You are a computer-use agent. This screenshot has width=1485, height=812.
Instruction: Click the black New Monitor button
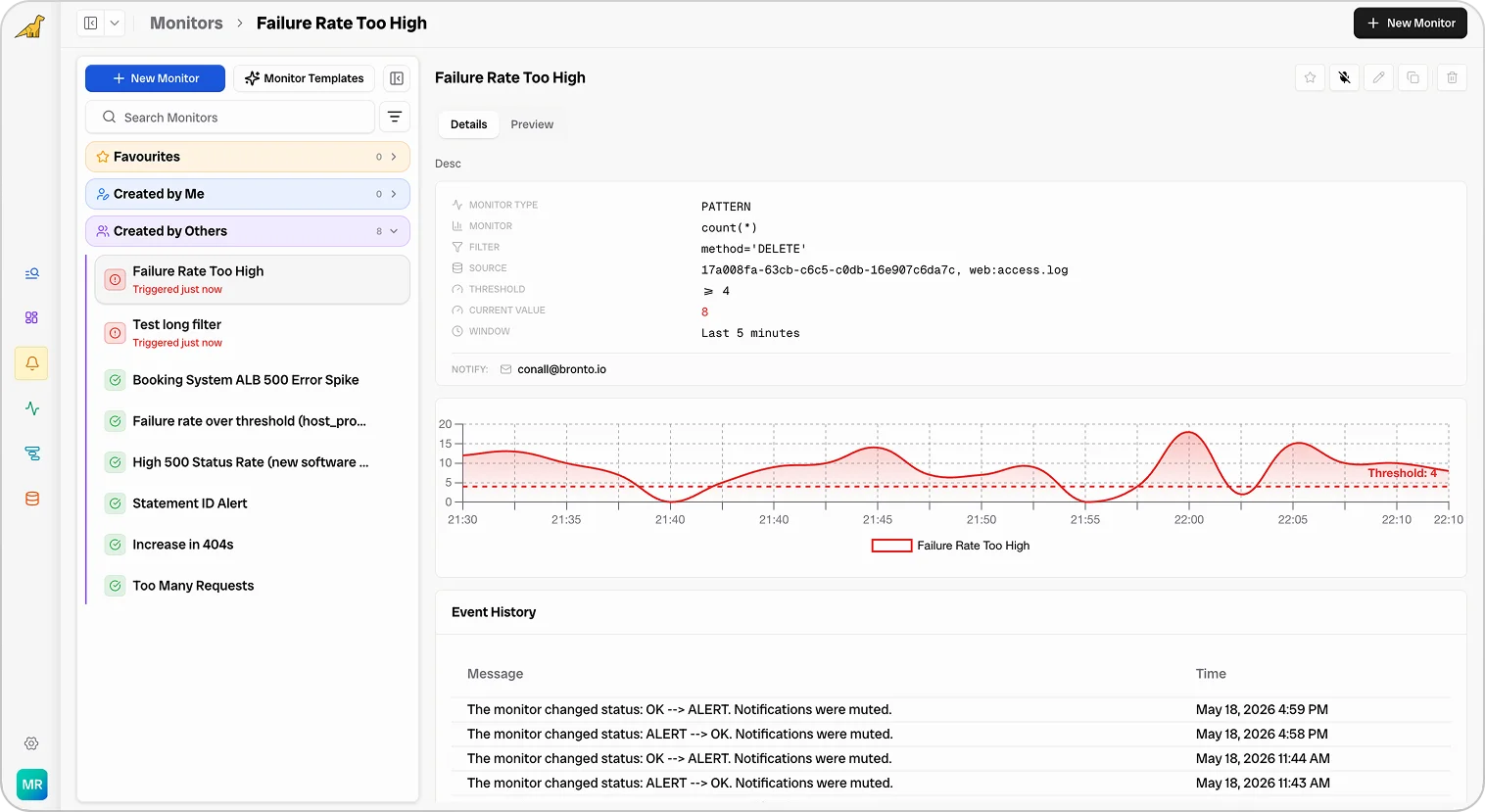point(1410,23)
